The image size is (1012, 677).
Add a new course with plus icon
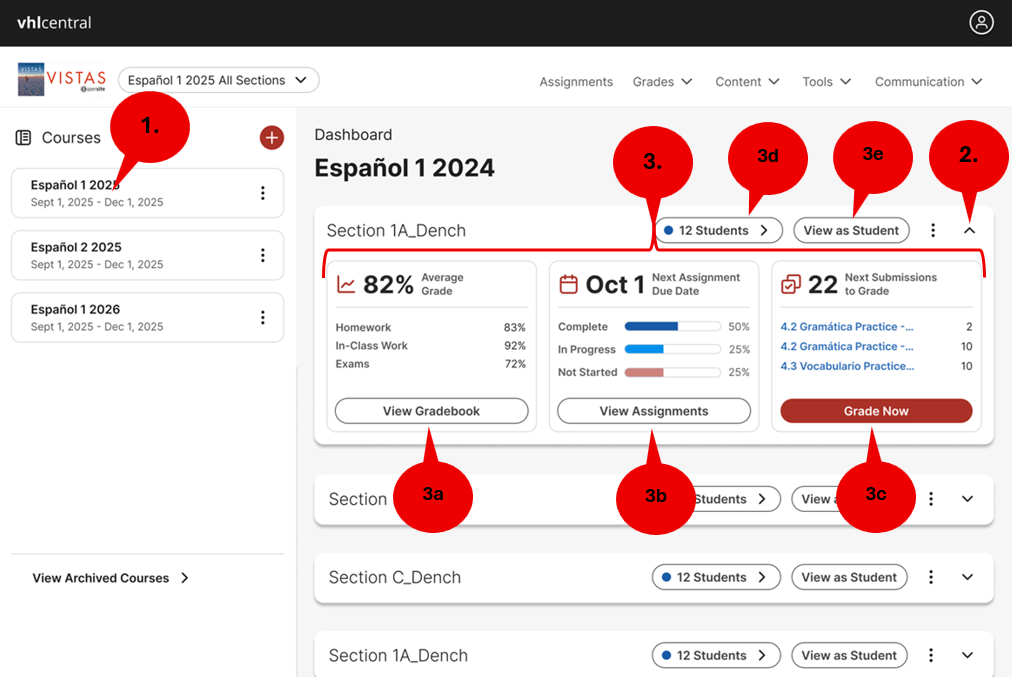tap(272, 137)
